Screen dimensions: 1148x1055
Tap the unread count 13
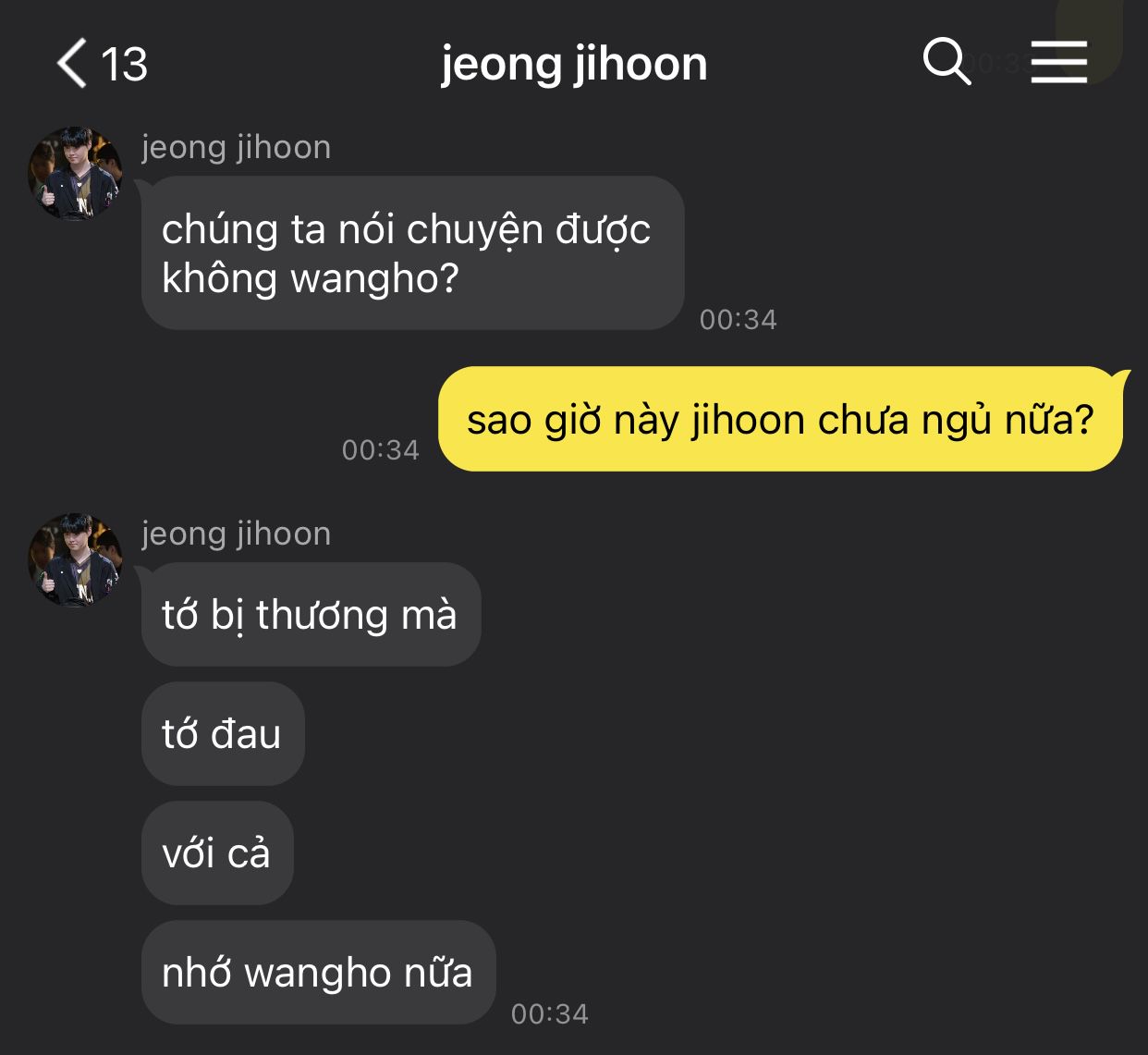pos(124,65)
